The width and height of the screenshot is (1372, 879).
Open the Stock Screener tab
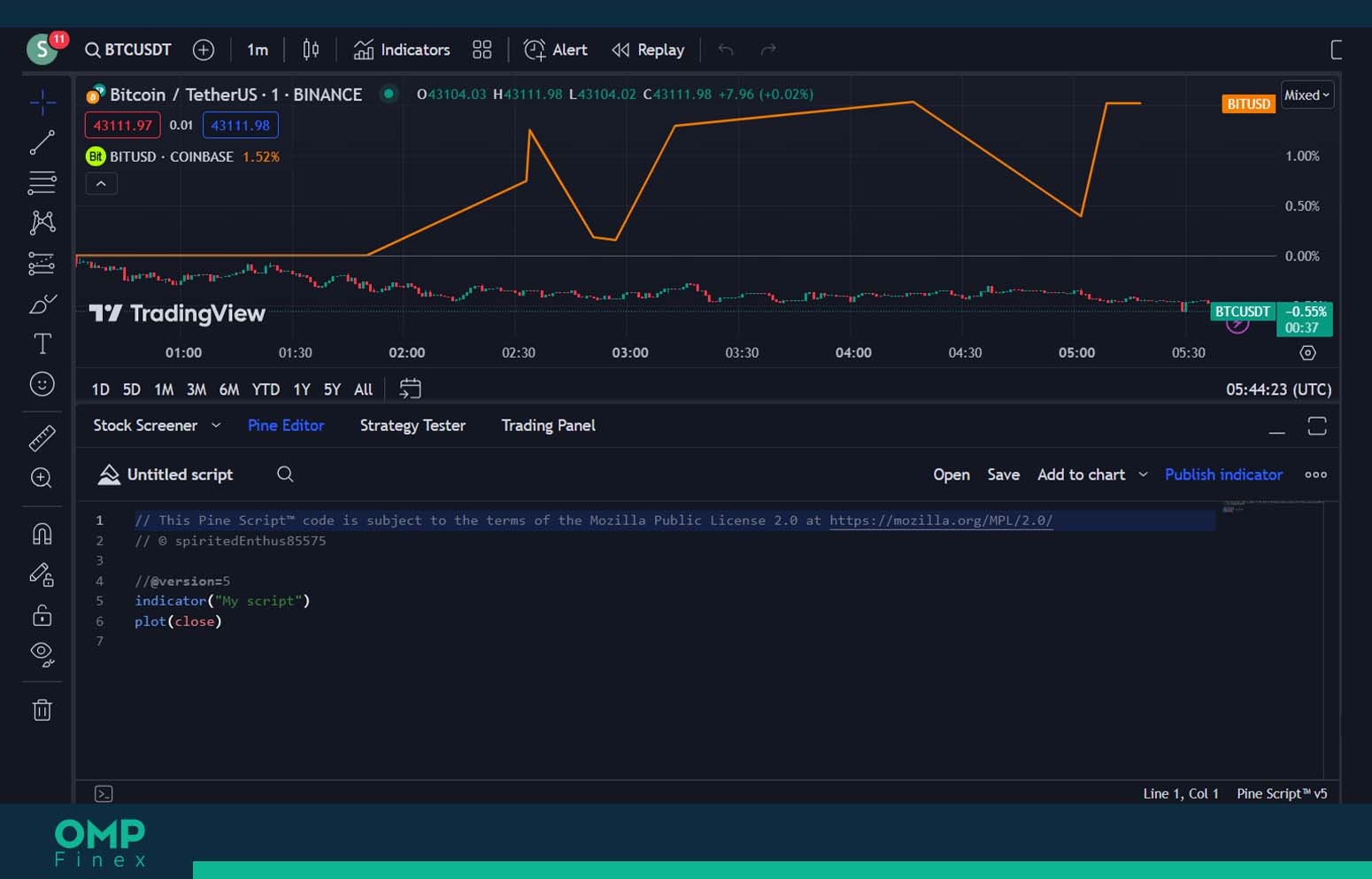coord(145,426)
